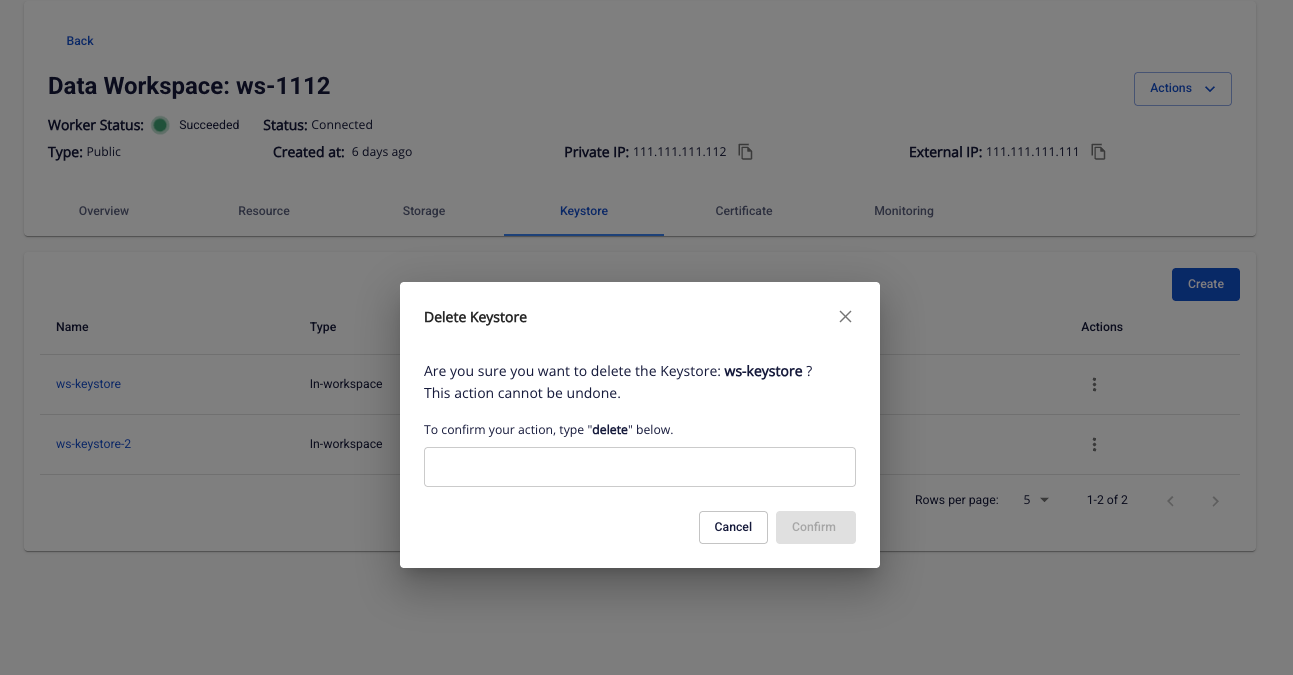Copy the External IP address
This screenshot has height=675, width=1293.
(x=1098, y=152)
